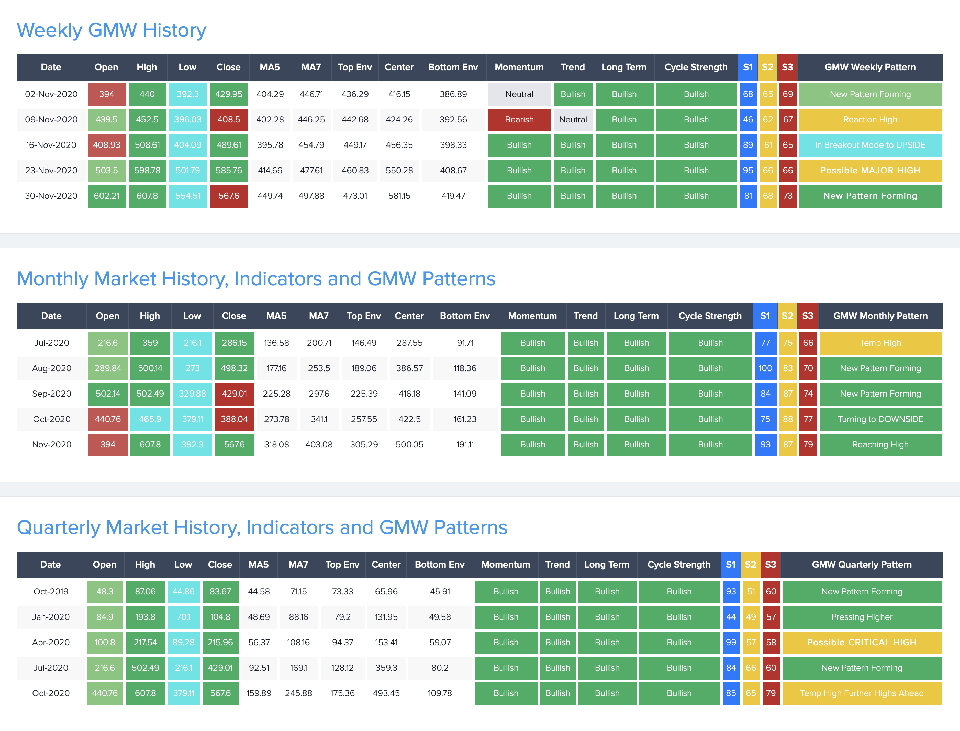Click the Reaction High weekly pattern
This screenshot has height=731, width=960.
[x=869, y=119]
